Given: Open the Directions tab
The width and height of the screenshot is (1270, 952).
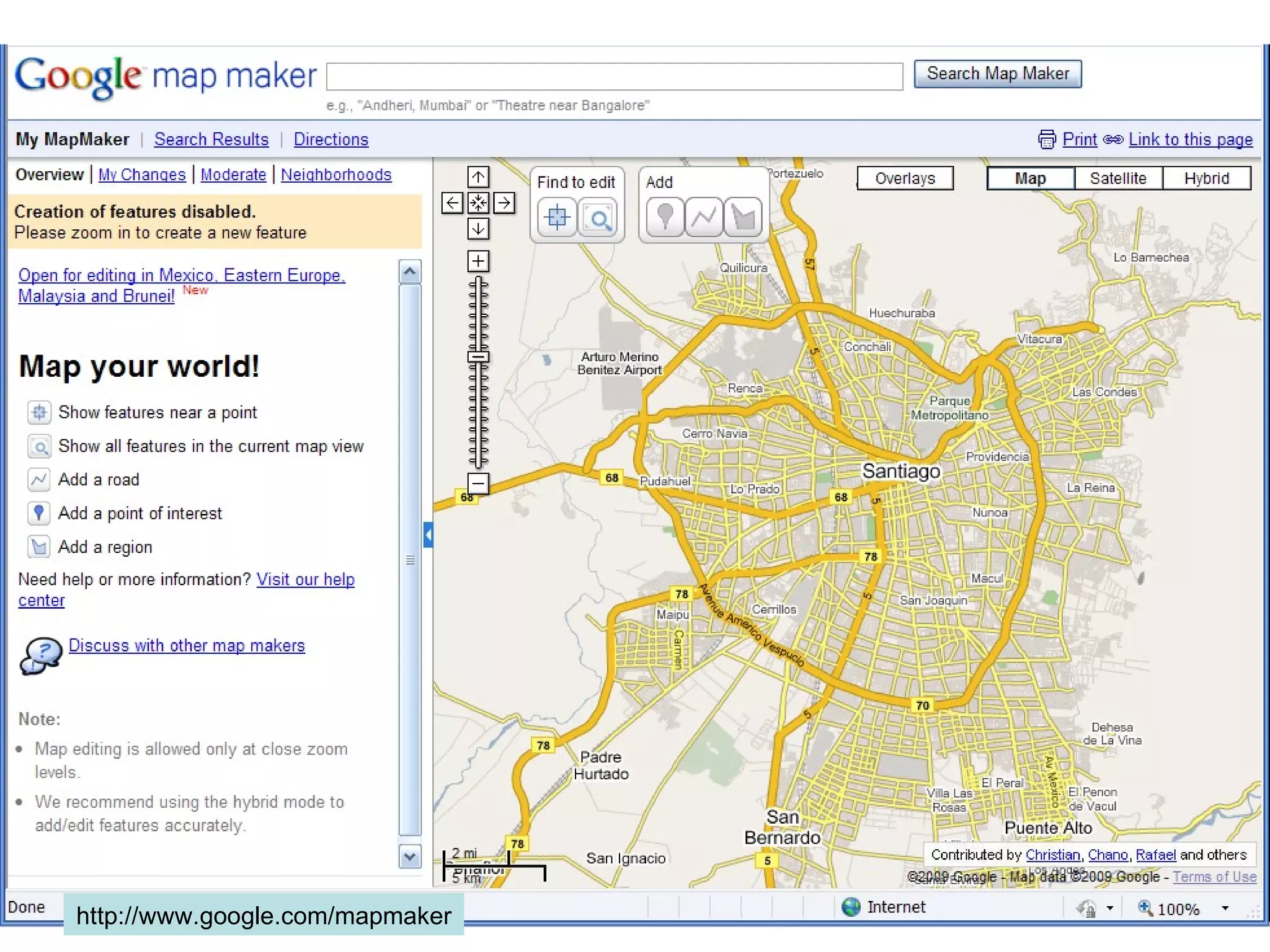Looking at the screenshot, I should (331, 139).
